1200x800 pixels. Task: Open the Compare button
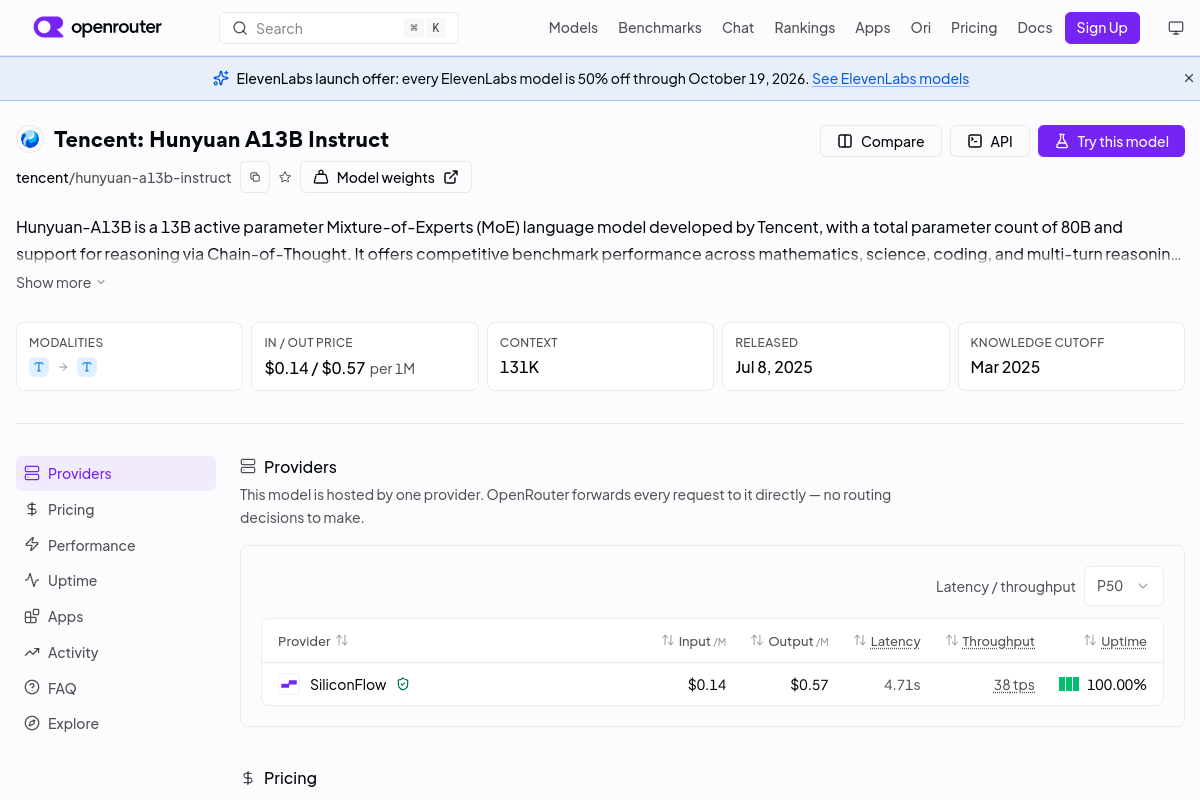pos(880,141)
